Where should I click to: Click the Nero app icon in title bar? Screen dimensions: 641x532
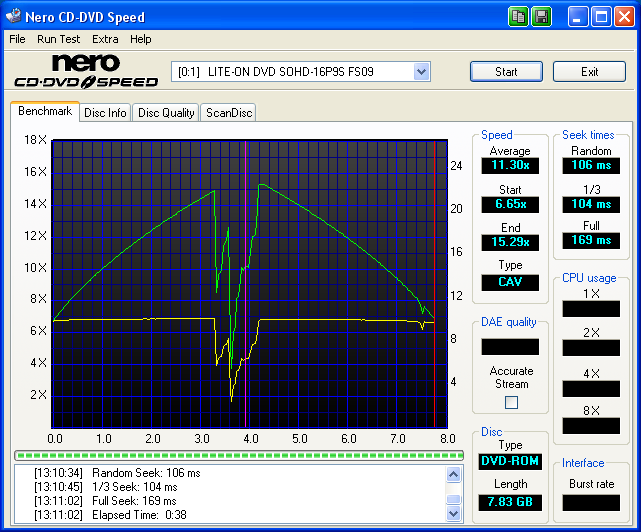coord(13,16)
